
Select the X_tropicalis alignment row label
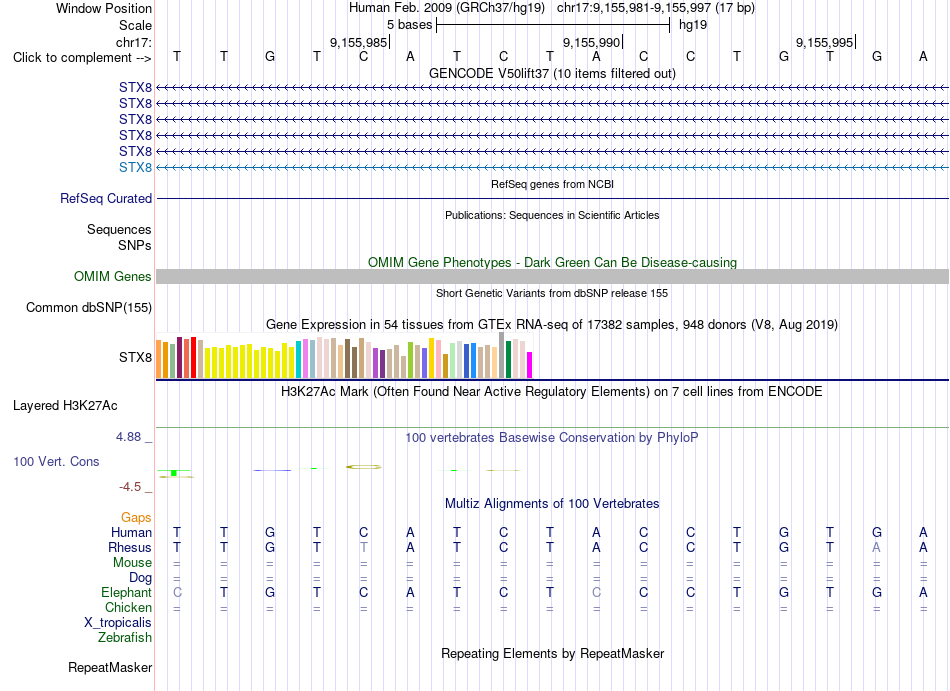coord(118,623)
